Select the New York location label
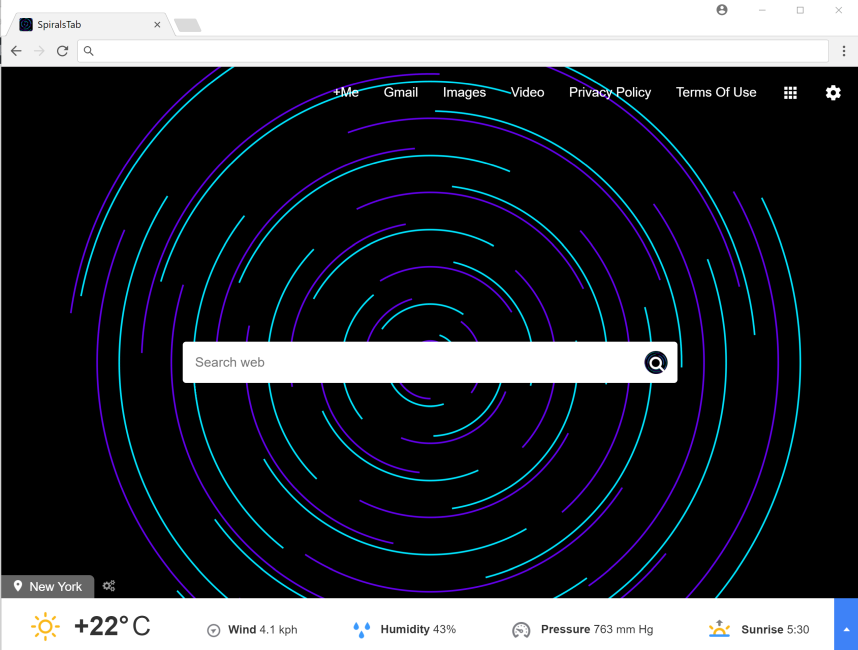This screenshot has height=650, width=858. point(55,587)
